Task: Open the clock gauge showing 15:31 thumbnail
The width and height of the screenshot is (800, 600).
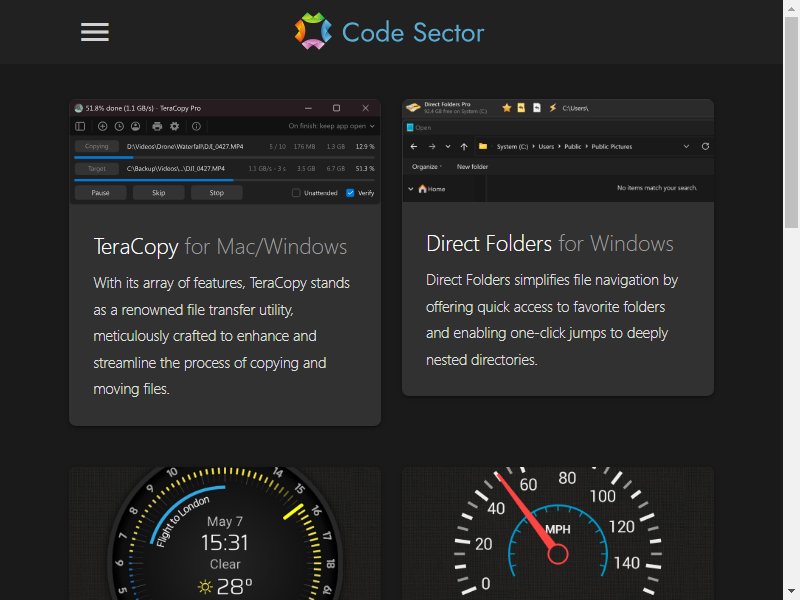Action: [225, 533]
